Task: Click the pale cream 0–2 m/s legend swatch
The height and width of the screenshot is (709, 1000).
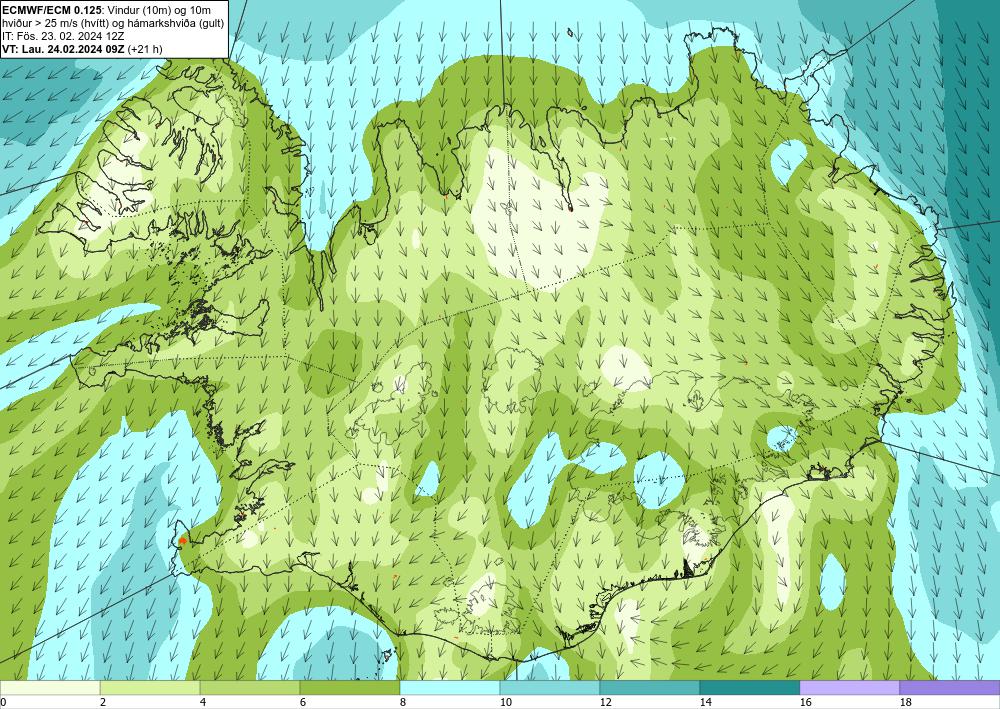Action: tap(50, 688)
